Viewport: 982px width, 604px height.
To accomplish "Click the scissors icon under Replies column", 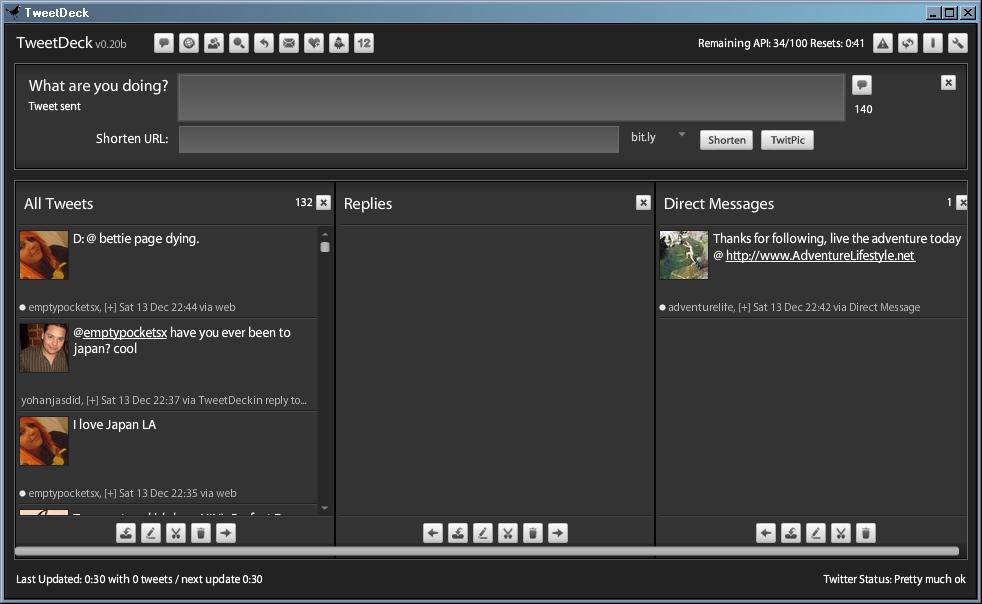I will pos(508,533).
